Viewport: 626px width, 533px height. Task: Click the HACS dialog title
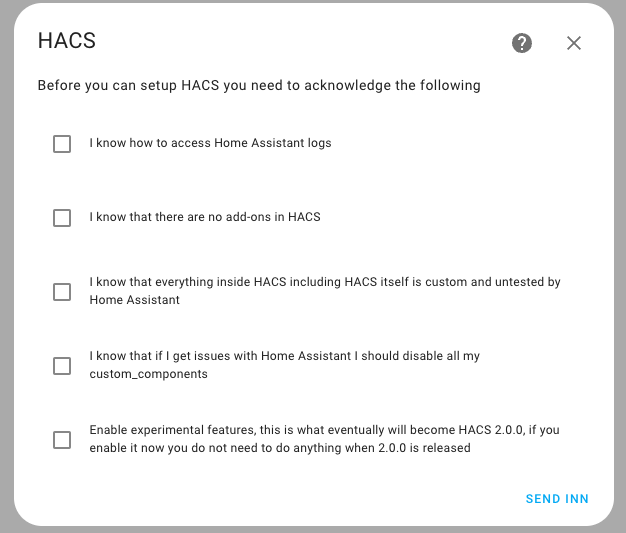pos(66,42)
